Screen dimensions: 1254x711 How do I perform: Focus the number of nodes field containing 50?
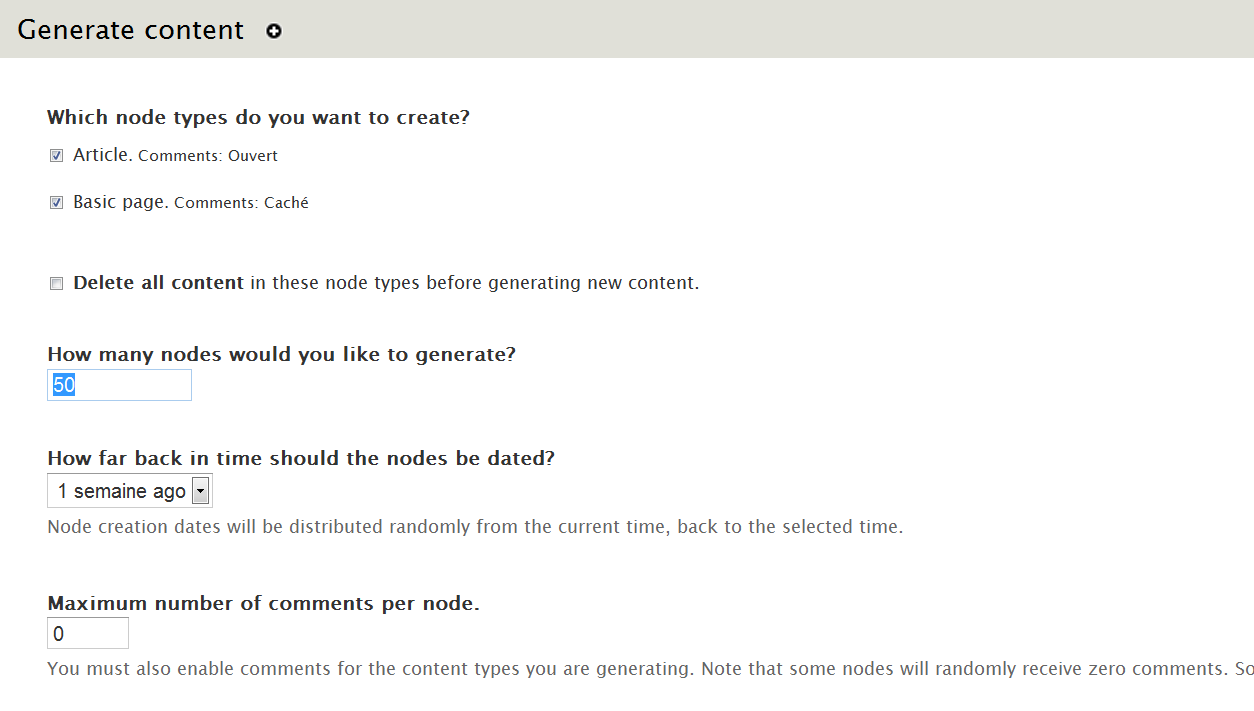(119, 385)
